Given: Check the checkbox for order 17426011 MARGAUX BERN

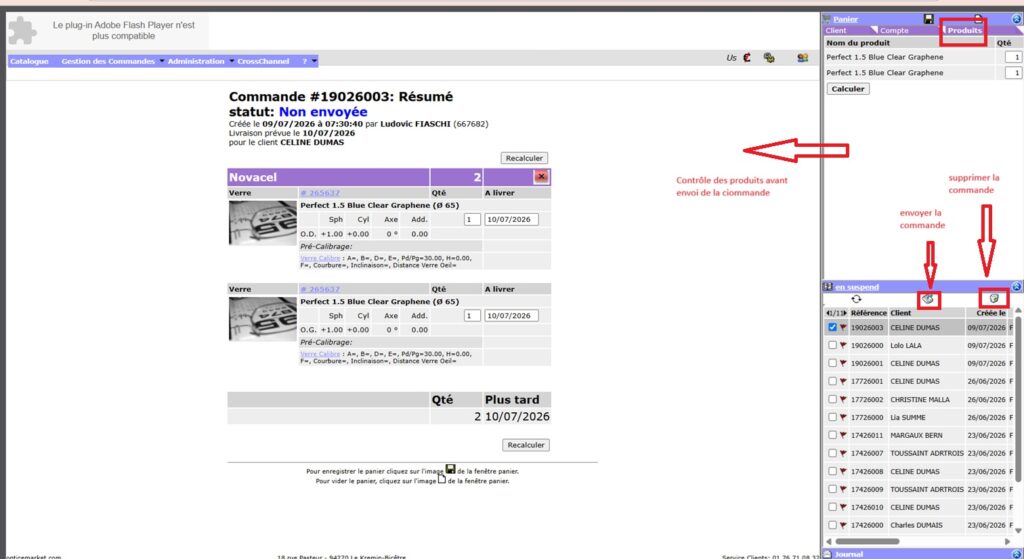Looking at the screenshot, I should pyautogui.click(x=832, y=435).
